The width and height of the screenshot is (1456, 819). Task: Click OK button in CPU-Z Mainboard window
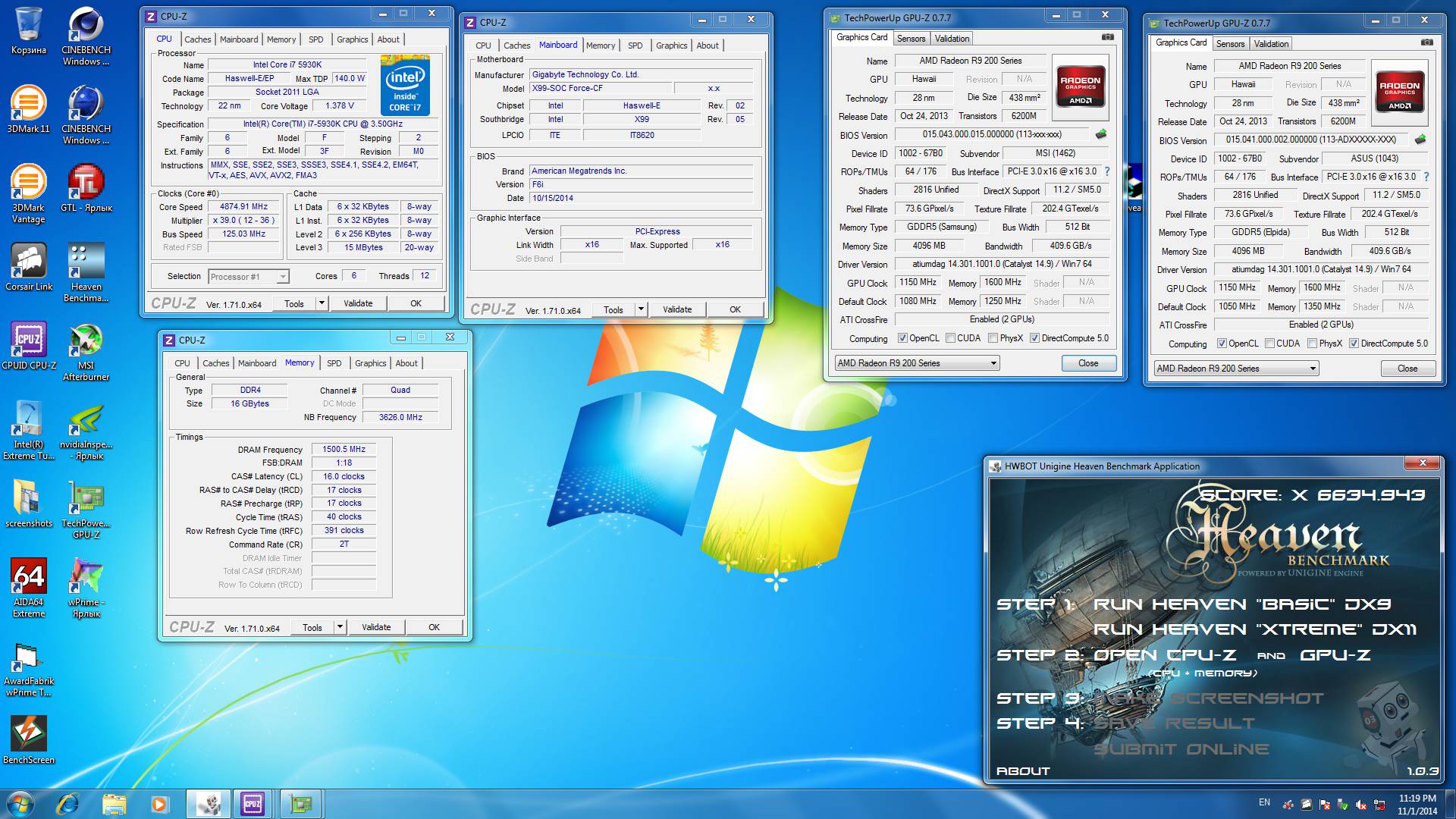pyautogui.click(x=735, y=309)
